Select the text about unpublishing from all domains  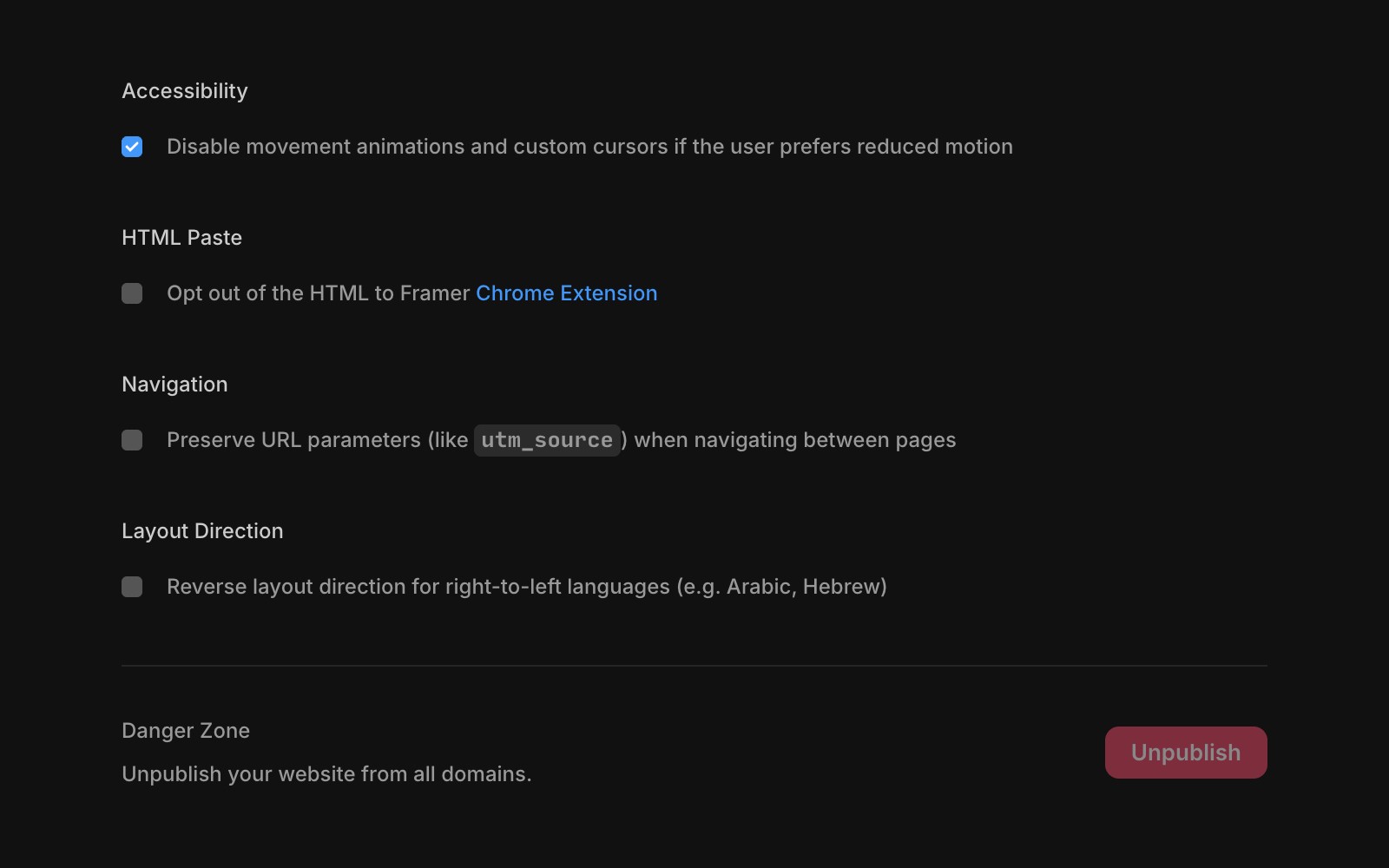pyautogui.click(x=326, y=774)
